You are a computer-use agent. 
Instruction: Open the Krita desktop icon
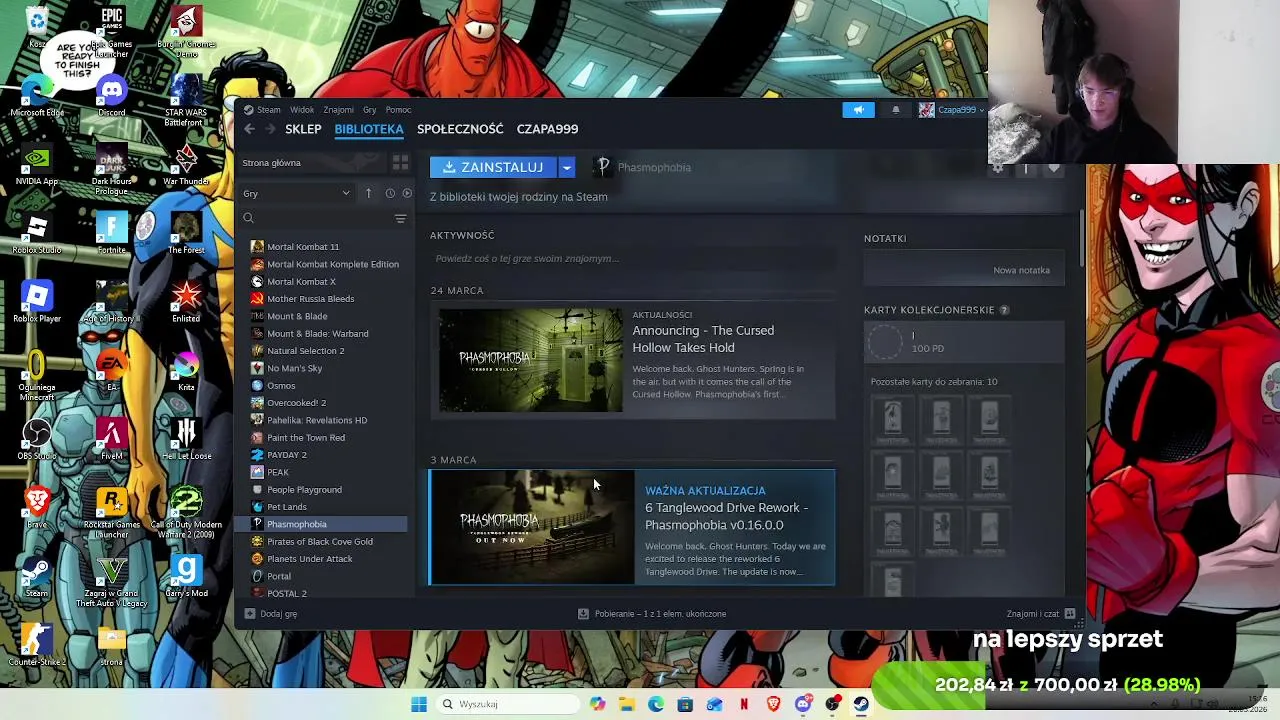pos(186,369)
